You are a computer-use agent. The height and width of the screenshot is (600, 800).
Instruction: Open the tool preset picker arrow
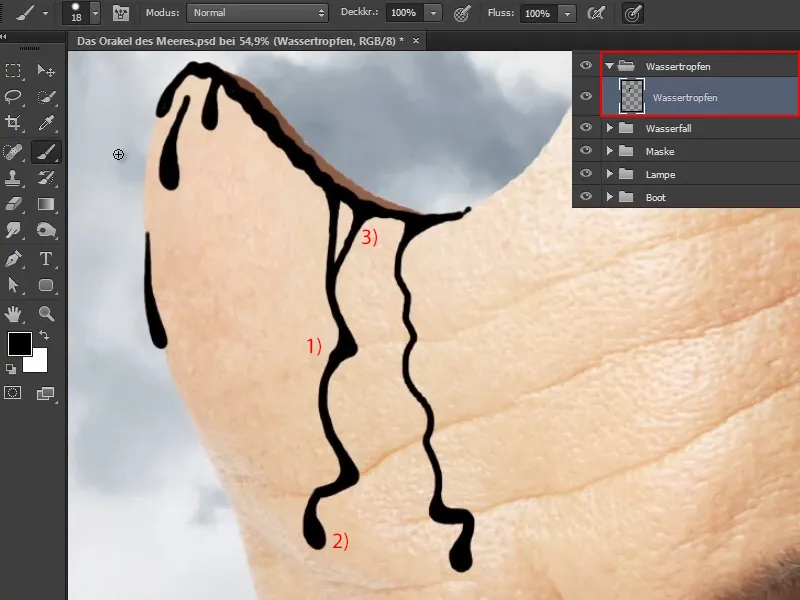tap(45, 13)
